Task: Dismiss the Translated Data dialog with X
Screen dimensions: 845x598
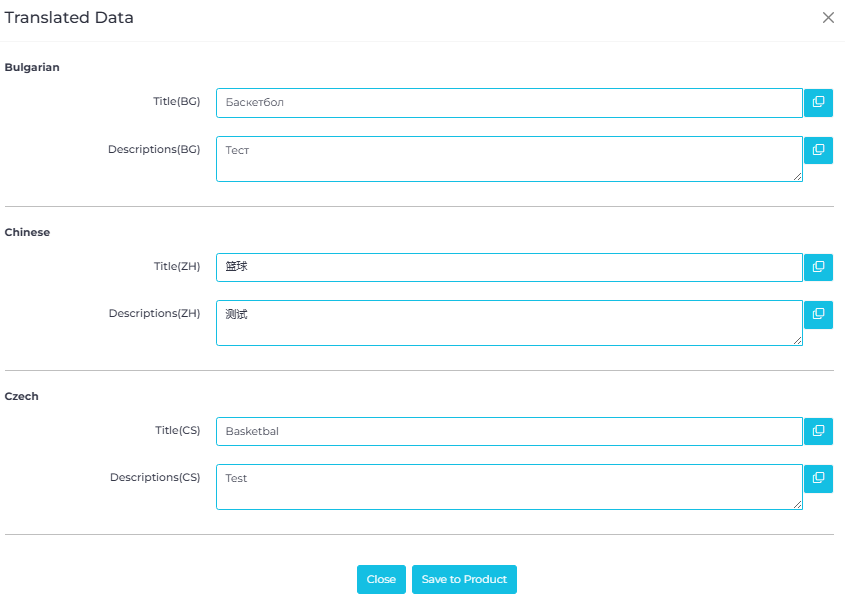Action: pyautogui.click(x=828, y=18)
